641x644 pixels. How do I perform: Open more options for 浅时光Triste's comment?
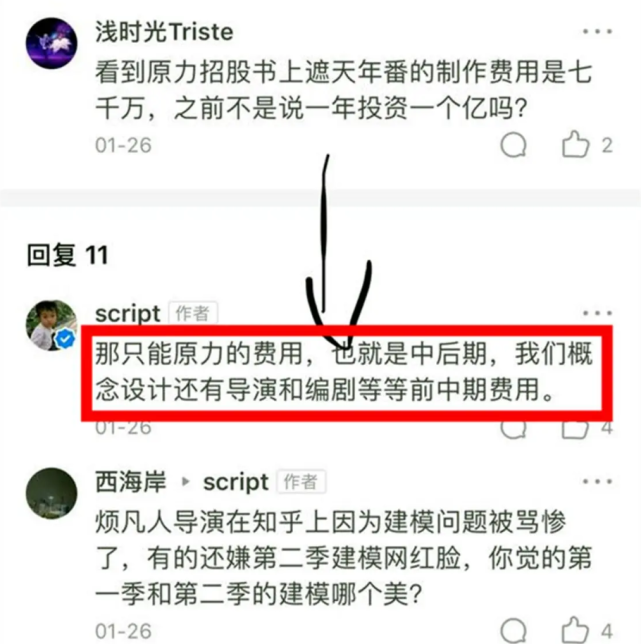[597, 32]
